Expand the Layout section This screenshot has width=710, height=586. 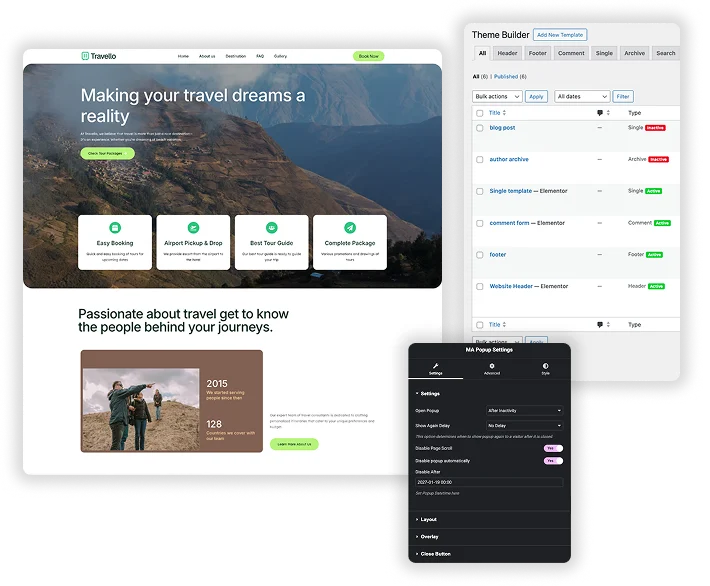click(x=426, y=519)
